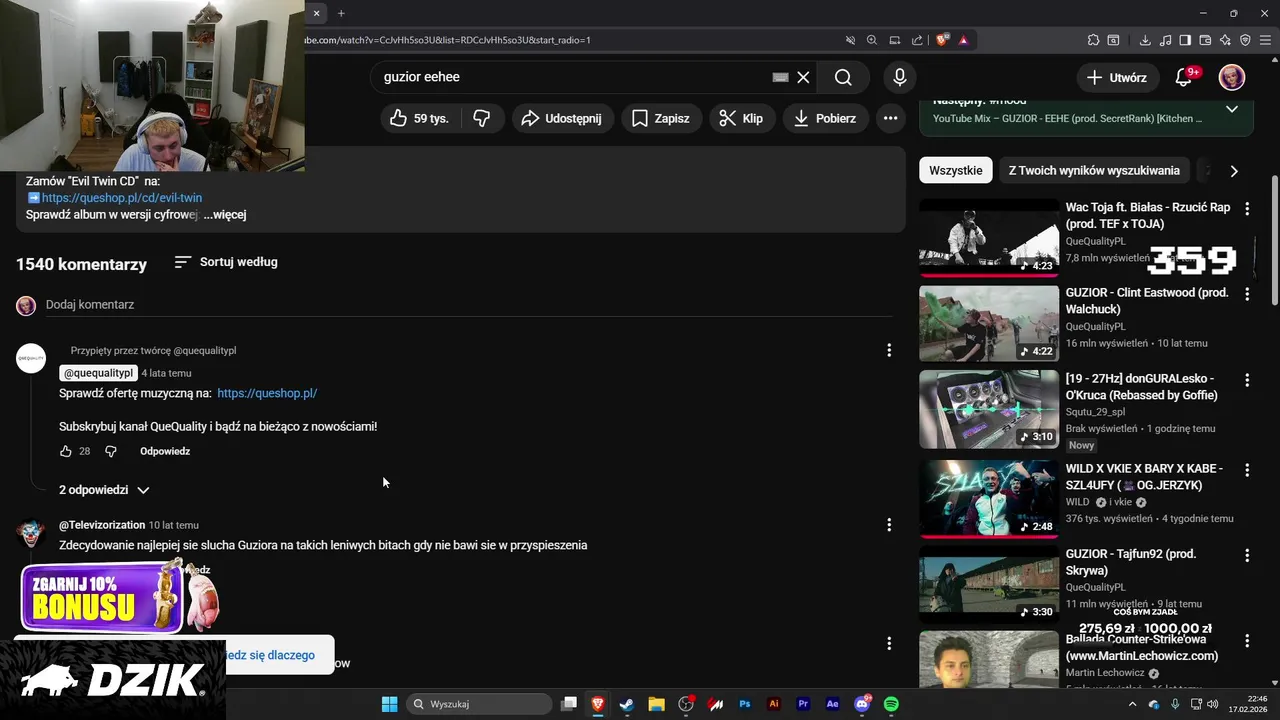Open the on-screen keyboard icon in search box

pos(781,77)
